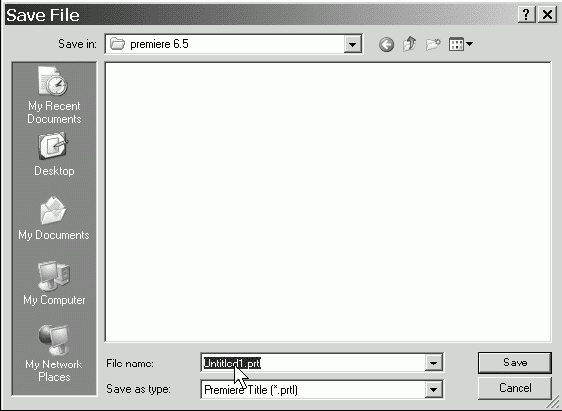Navigate up one folder level
The height and width of the screenshot is (411, 562).
click(x=410, y=44)
